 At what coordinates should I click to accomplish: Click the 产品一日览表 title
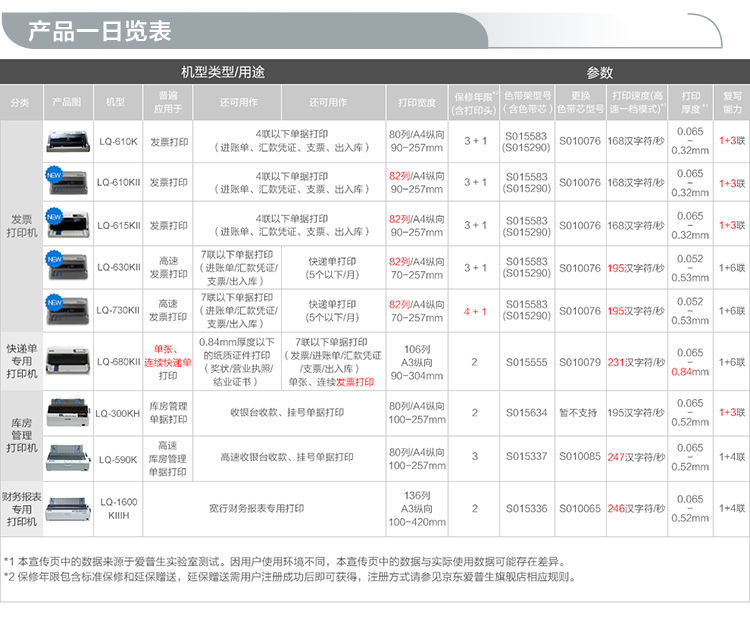point(99,31)
